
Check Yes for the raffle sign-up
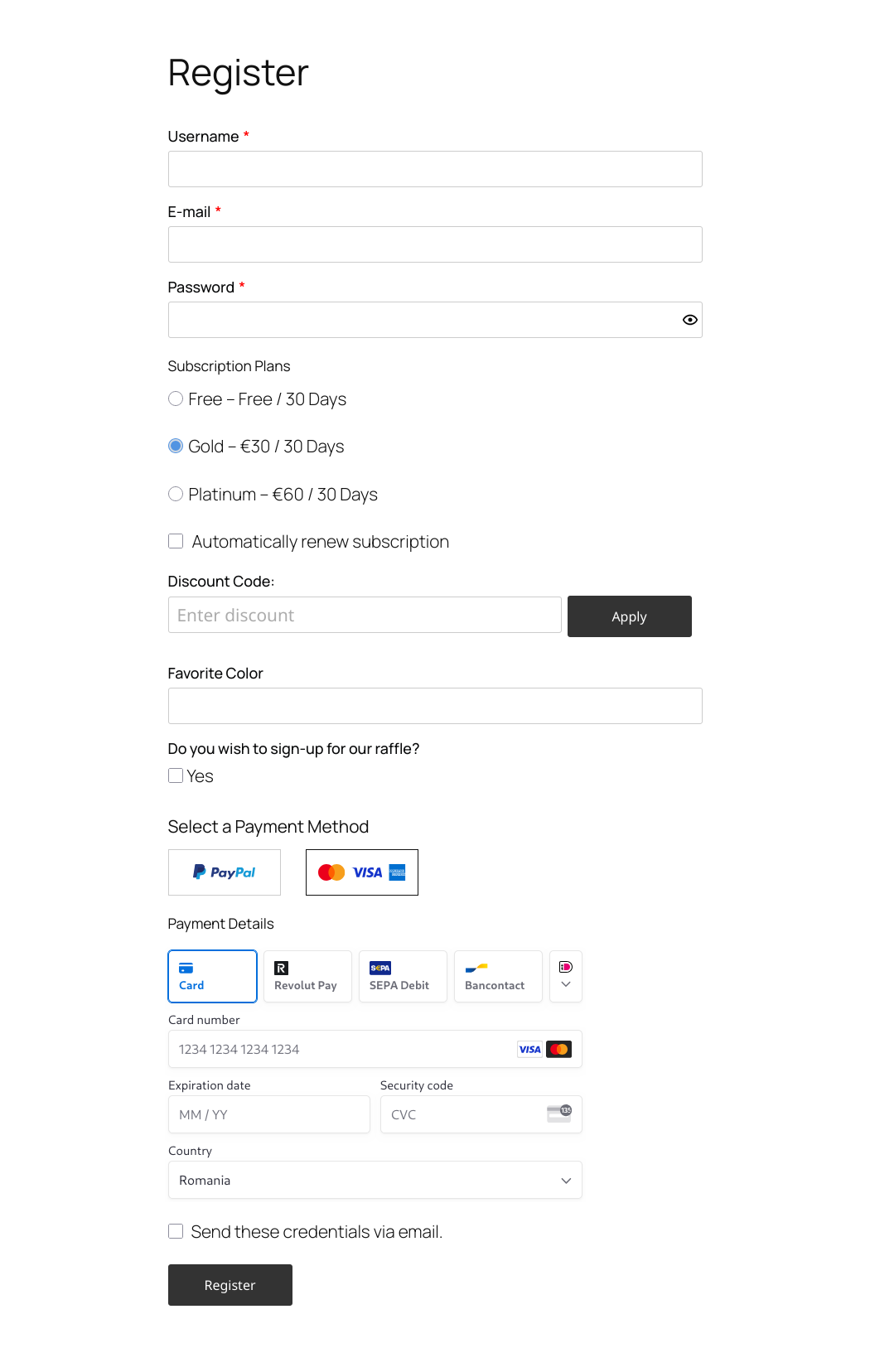[x=176, y=775]
